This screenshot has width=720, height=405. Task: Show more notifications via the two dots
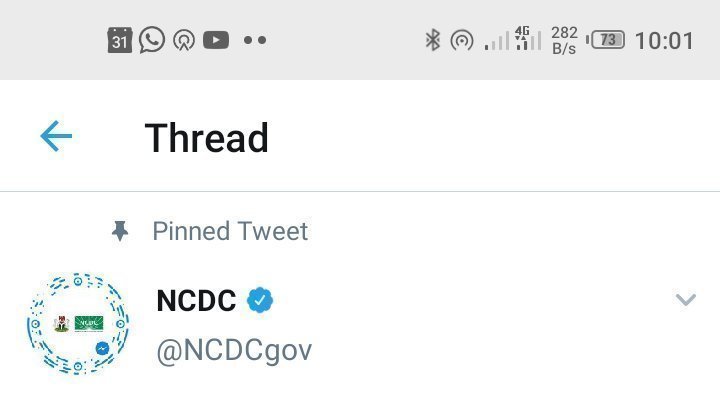pyautogui.click(x=255, y=41)
